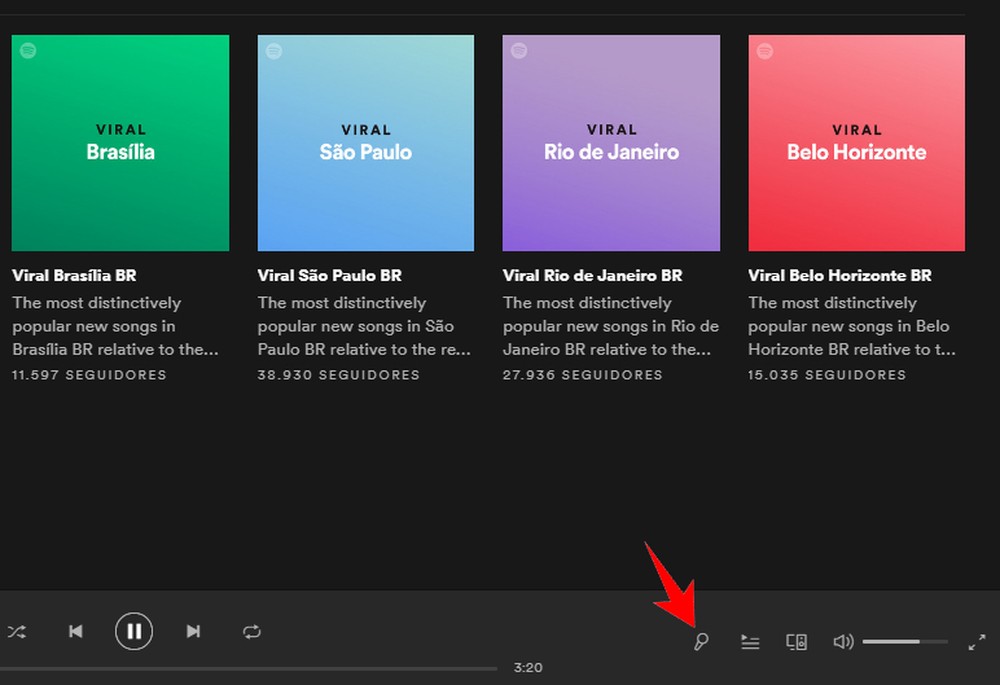This screenshot has width=1000, height=685.
Task: Mute the volume
Action: pyautogui.click(x=842, y=641)
